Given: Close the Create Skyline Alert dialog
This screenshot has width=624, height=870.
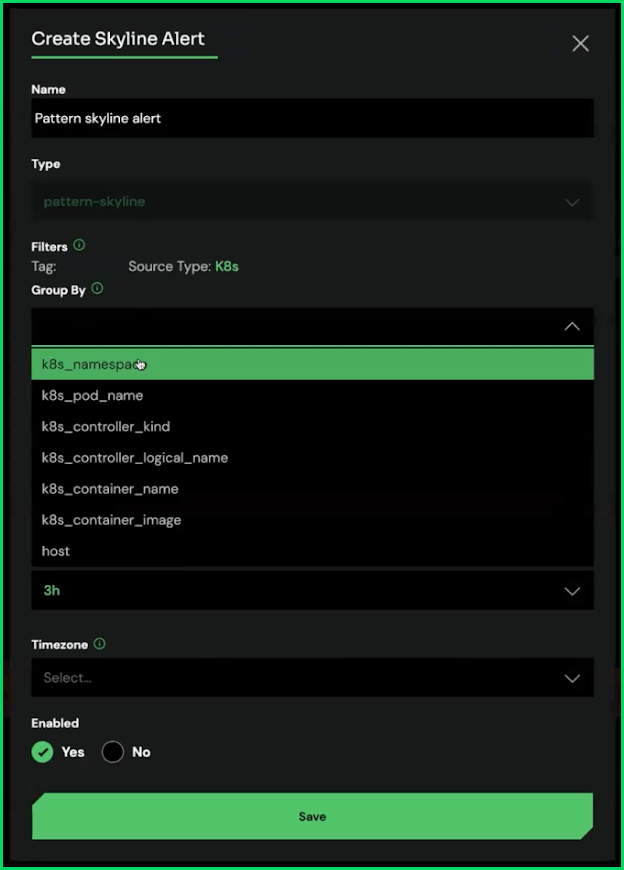Looking at the screenshot, I should [x=580, y=43].
